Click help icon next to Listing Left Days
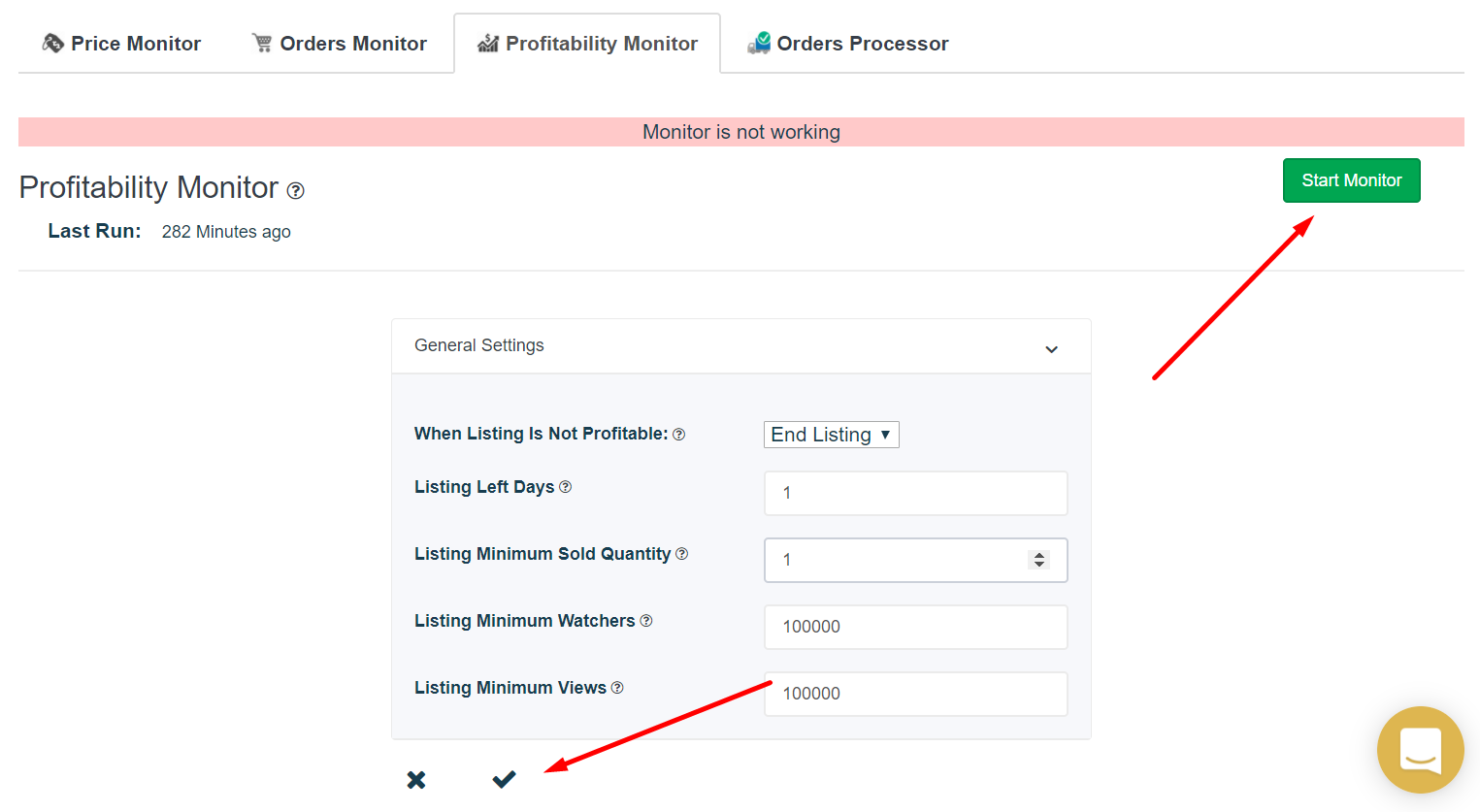This screenshot has height=812, width=1480. (566, 487)
